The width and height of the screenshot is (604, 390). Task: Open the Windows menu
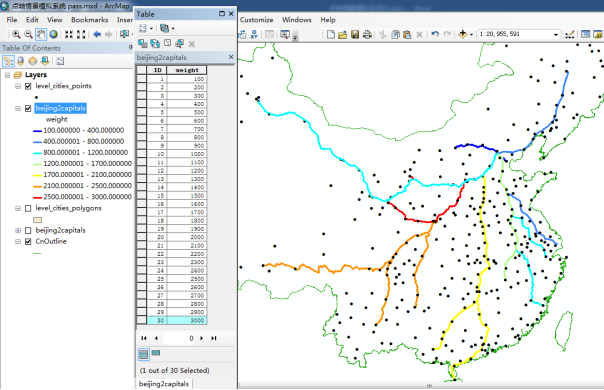coord(297,20)
